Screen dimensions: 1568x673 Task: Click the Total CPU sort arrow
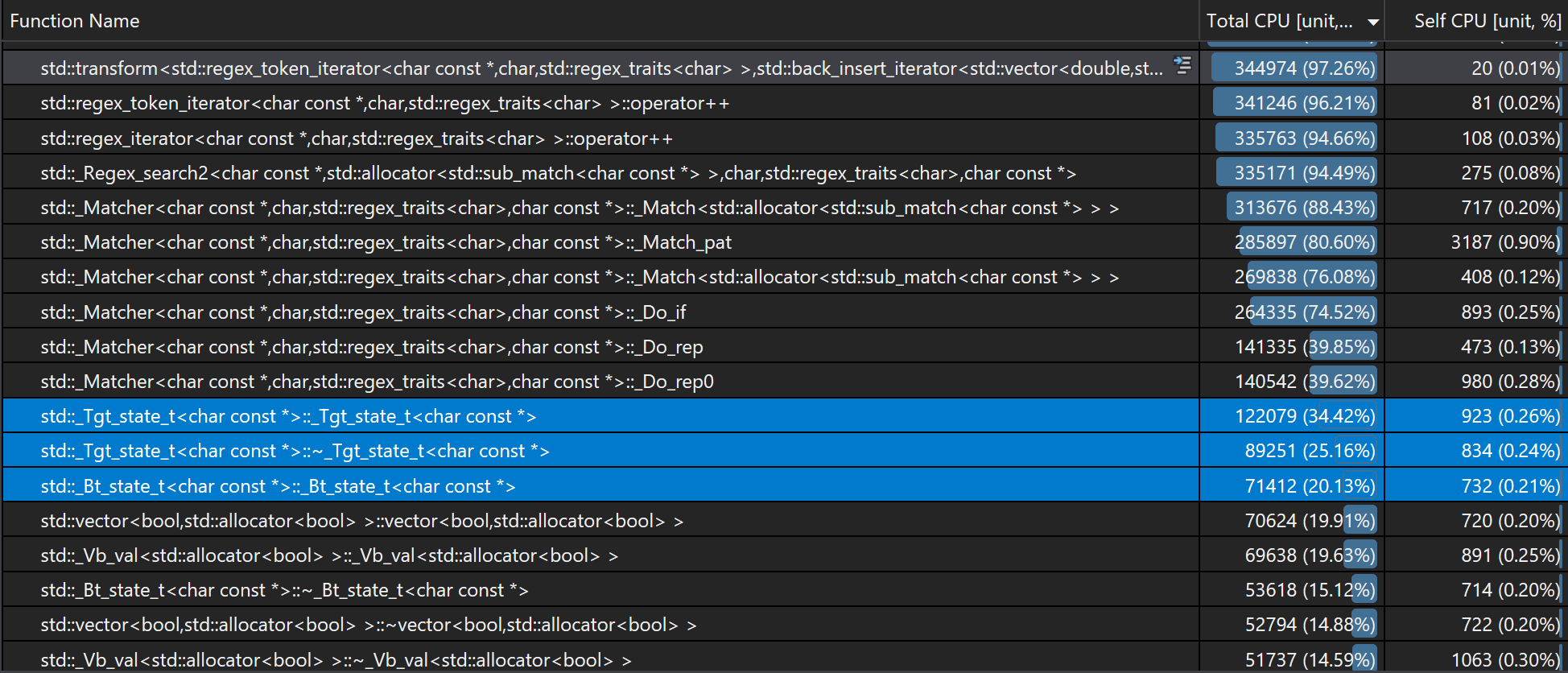(x=1373, y=23)
